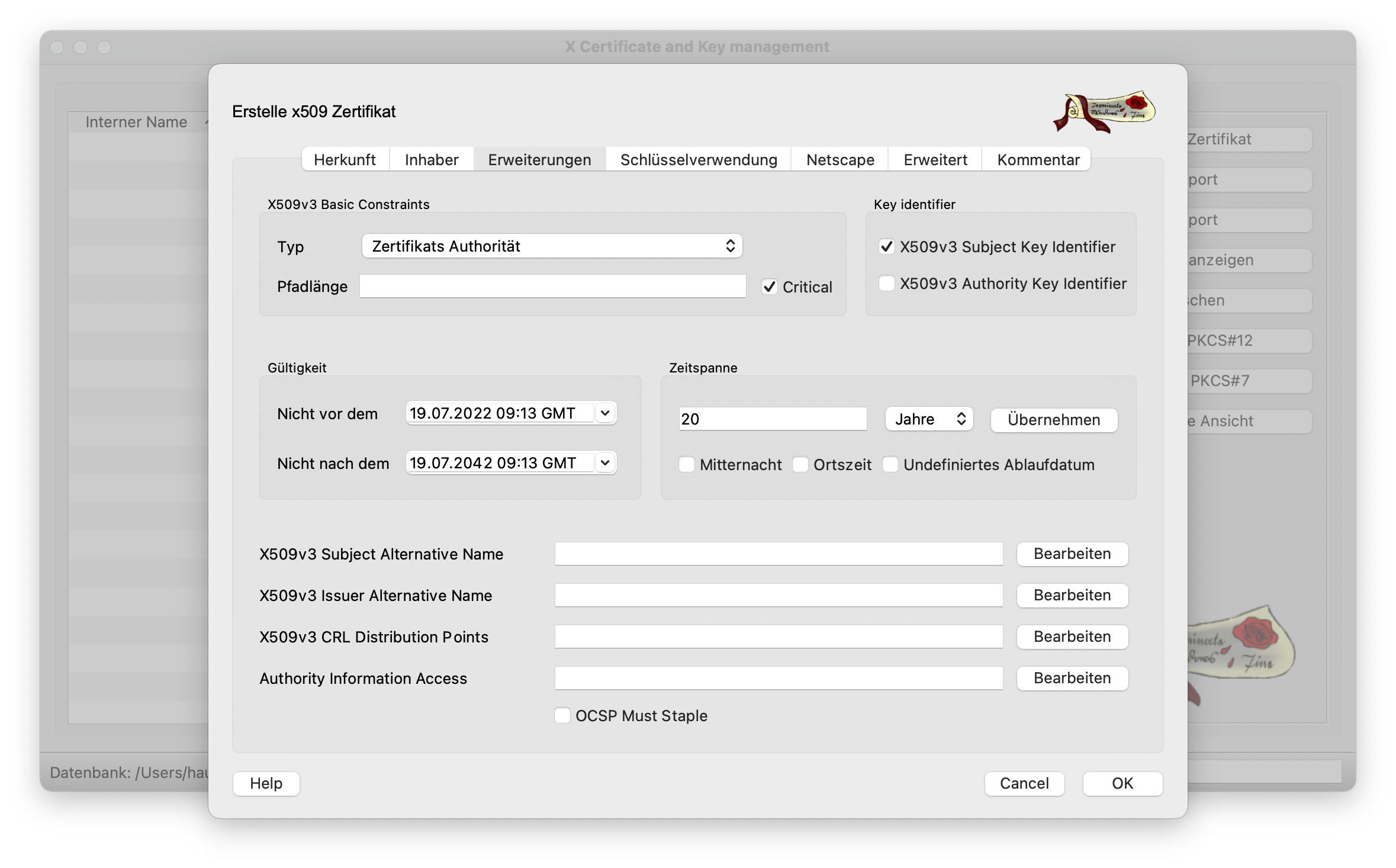Screen dimensions: 1396x868
Task: Expand the Nicht nach dem date picker
Action: point(603,462)
